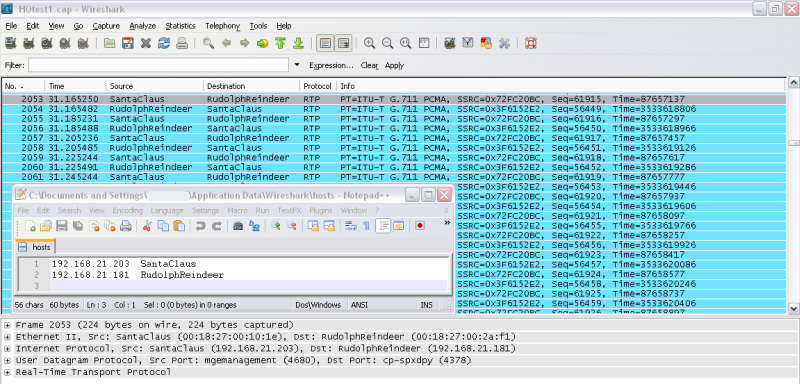Open the Wireshark Analyze menu
The height and width of the screenshot is (384, 800).
pyautogui.click(x=142, y=25)
